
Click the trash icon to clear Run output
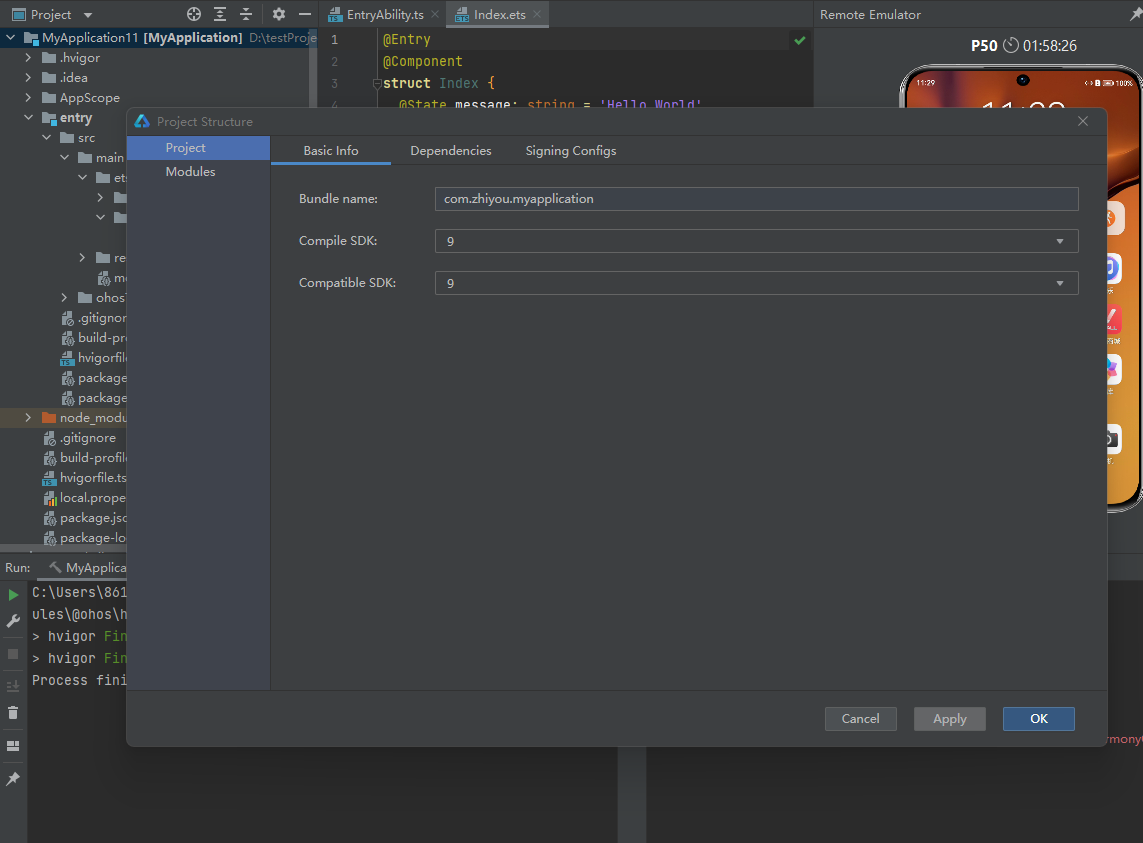pos(13,712)
